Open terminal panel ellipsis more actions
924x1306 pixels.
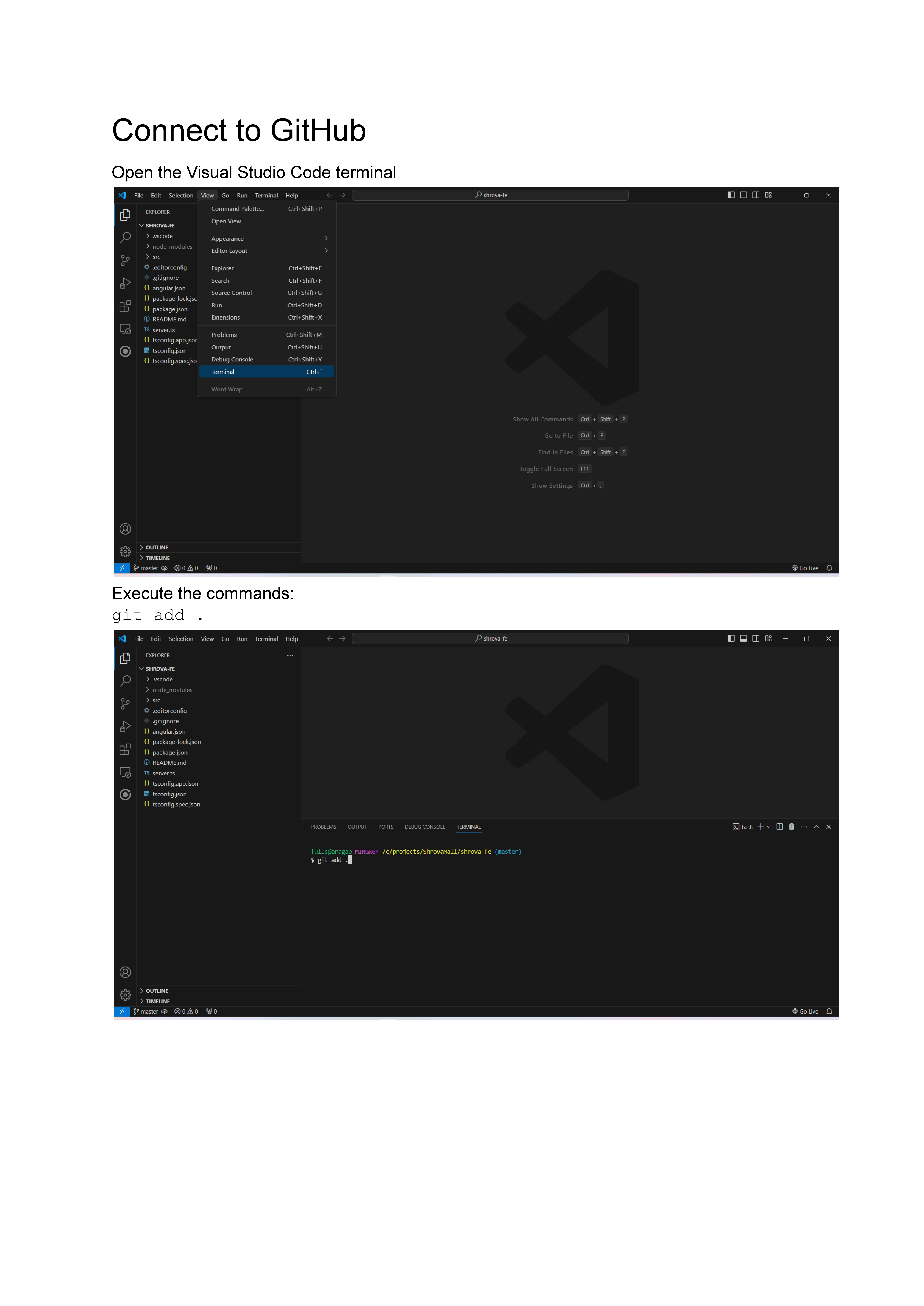click(804, 827)
